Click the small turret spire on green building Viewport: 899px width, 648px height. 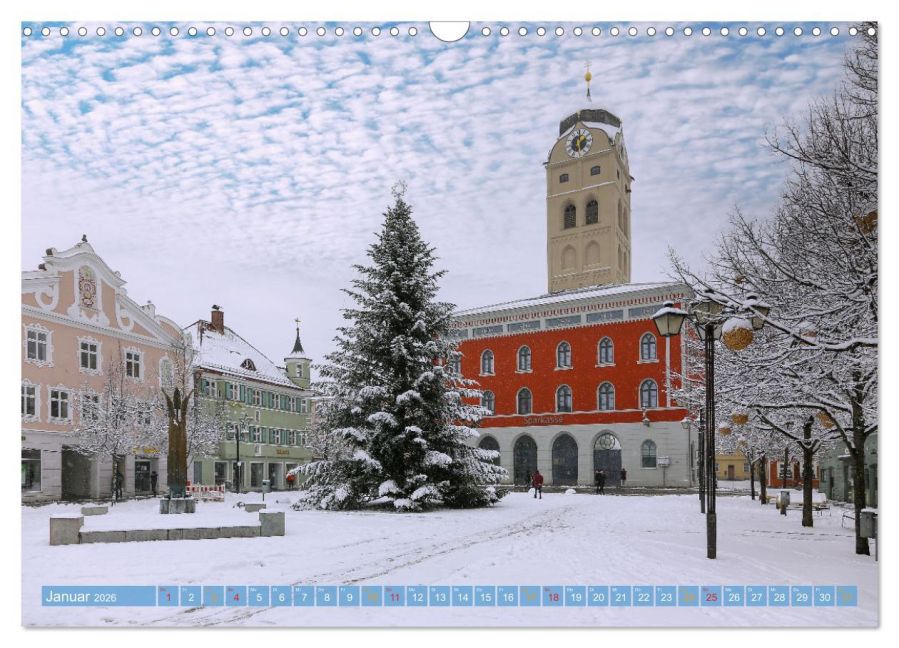pyautogui.click(x=297, y=342)
